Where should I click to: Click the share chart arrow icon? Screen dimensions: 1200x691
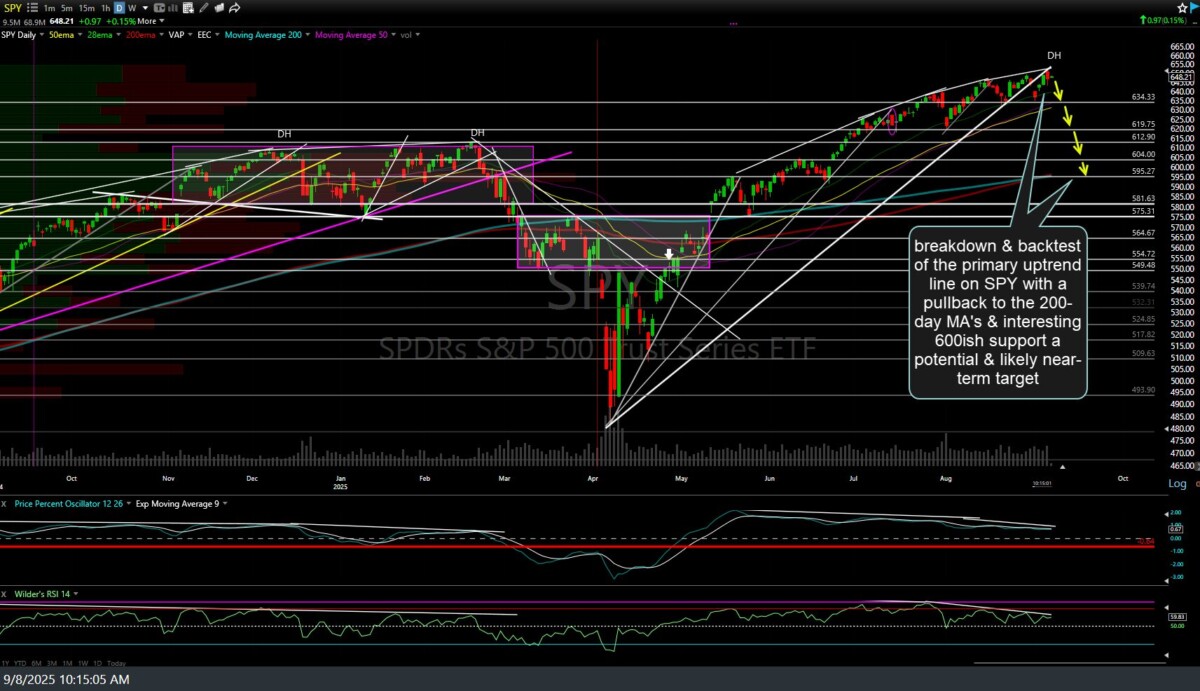click(235, 7)
